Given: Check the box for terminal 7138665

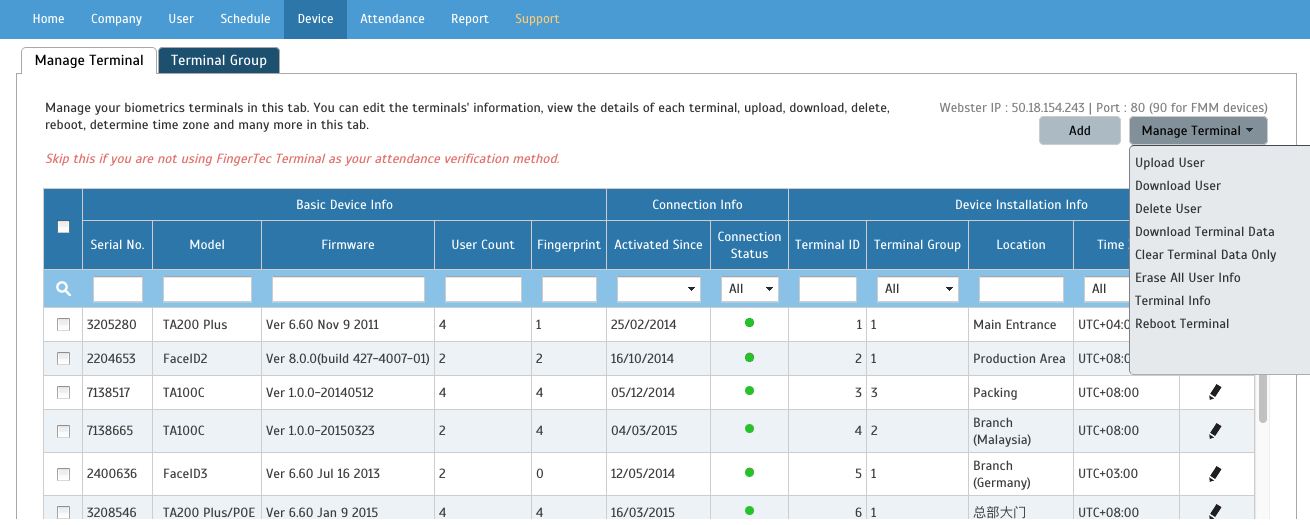Looking at the screenshot, I should click(x=63, y=431).
